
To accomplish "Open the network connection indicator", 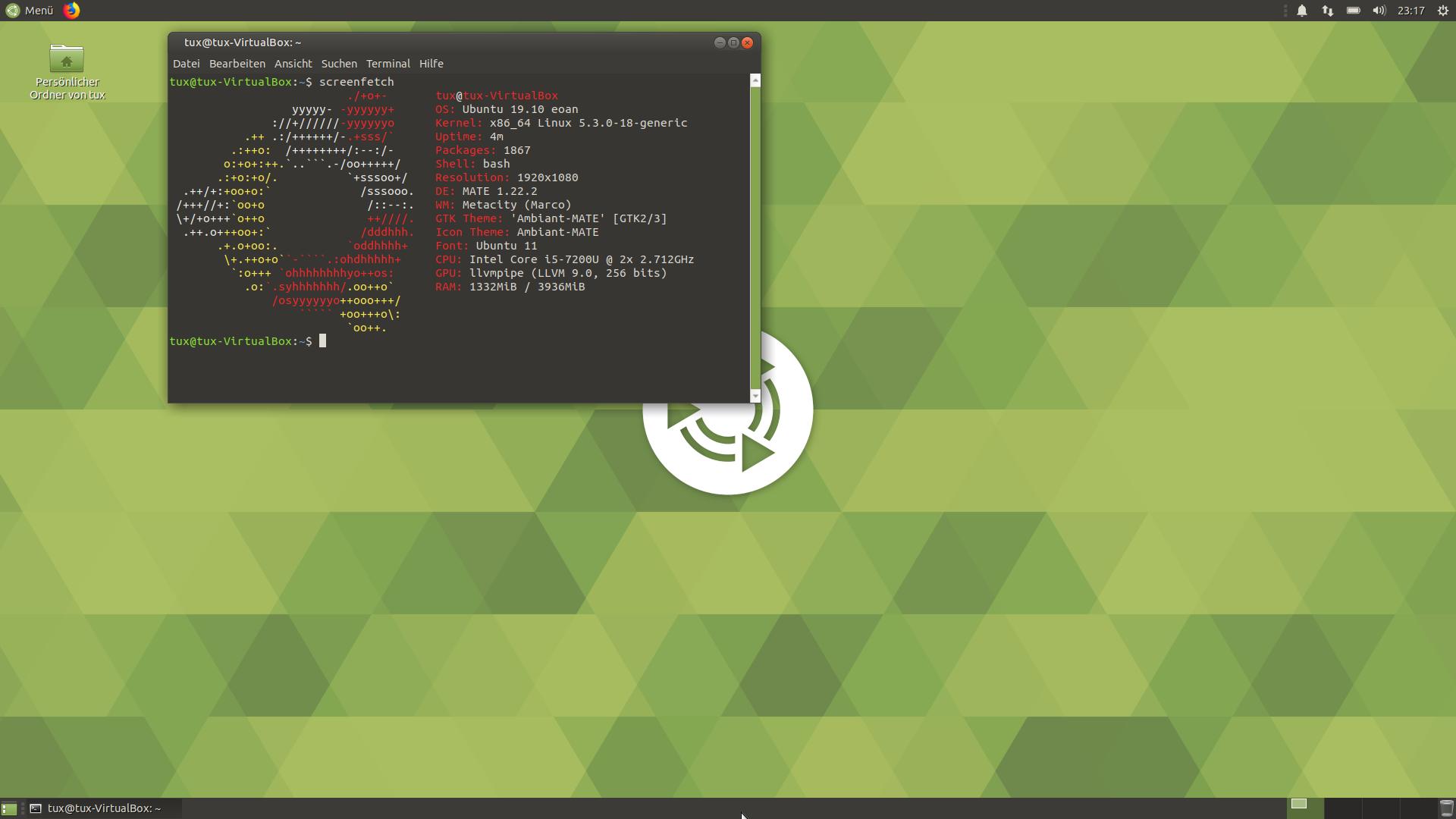I will tap(1327, 11).
